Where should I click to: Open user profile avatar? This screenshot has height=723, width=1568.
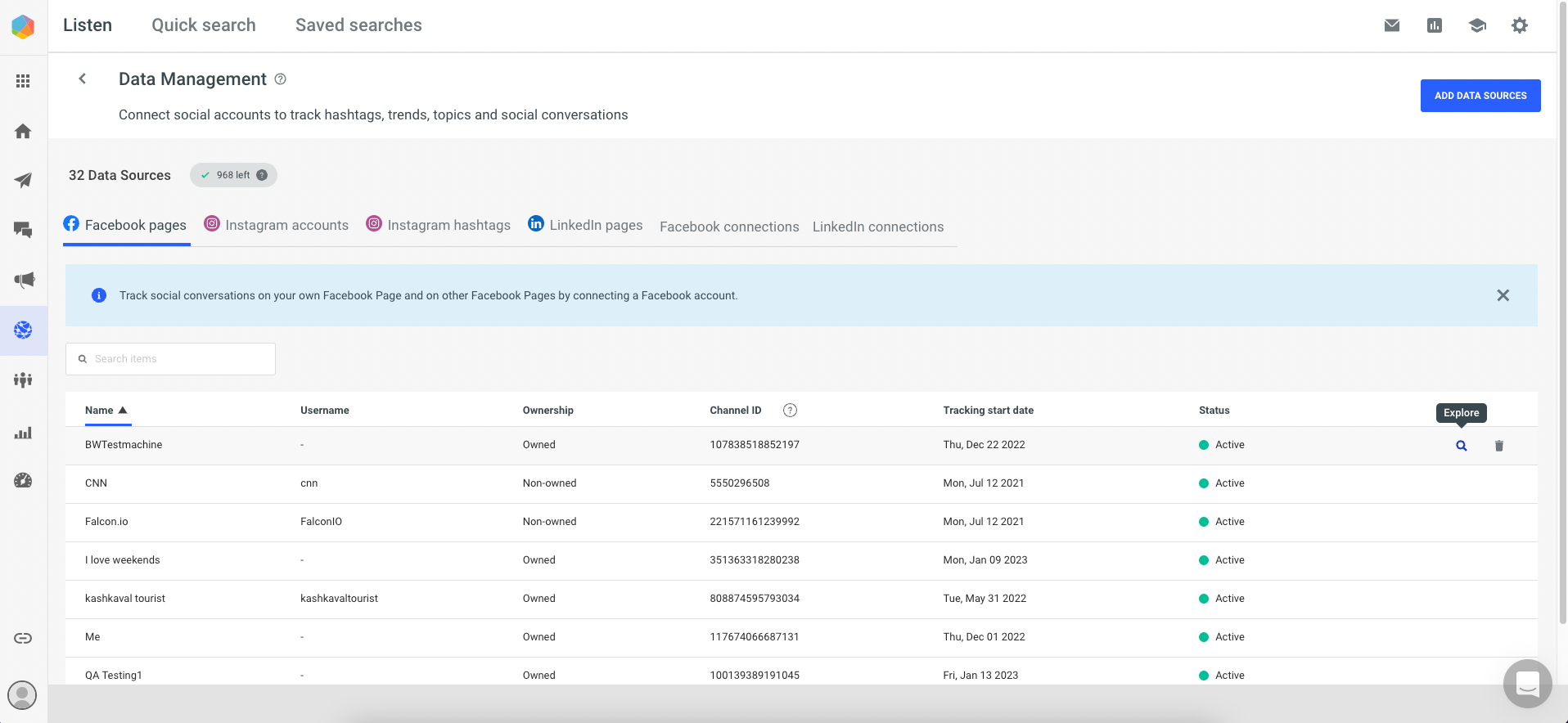22,695
